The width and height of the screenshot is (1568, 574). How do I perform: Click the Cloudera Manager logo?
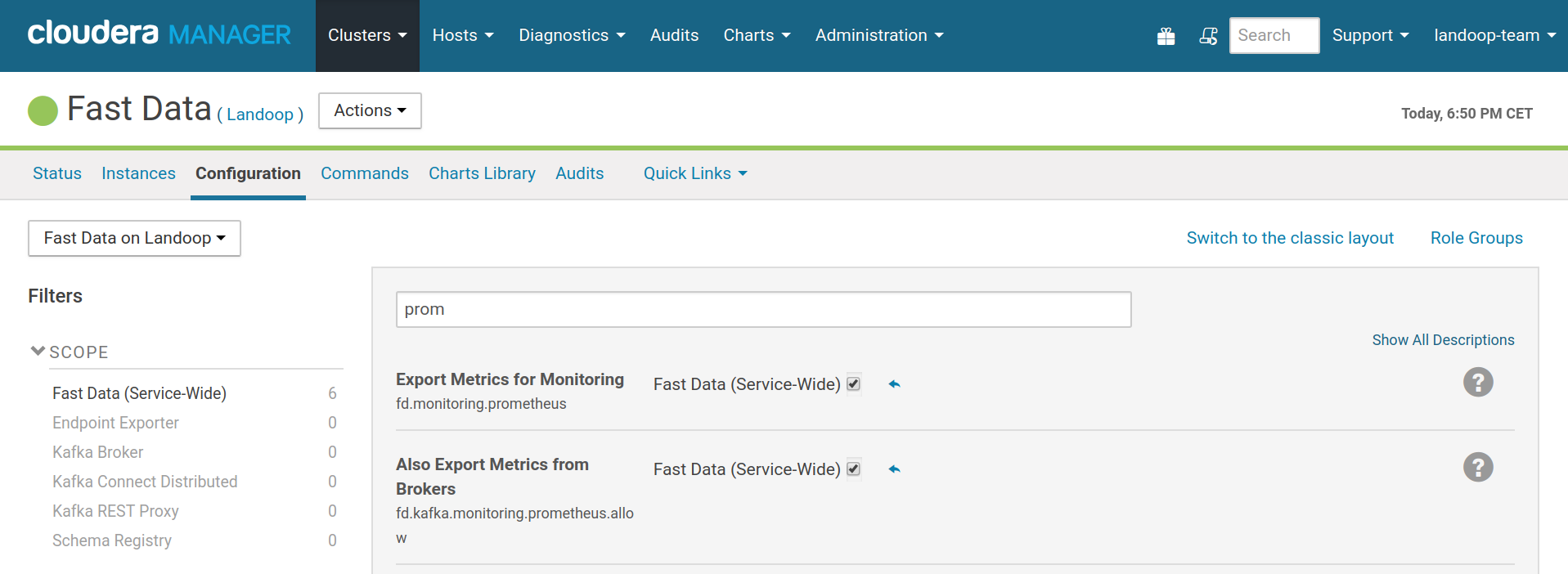[x=159, y=34]
